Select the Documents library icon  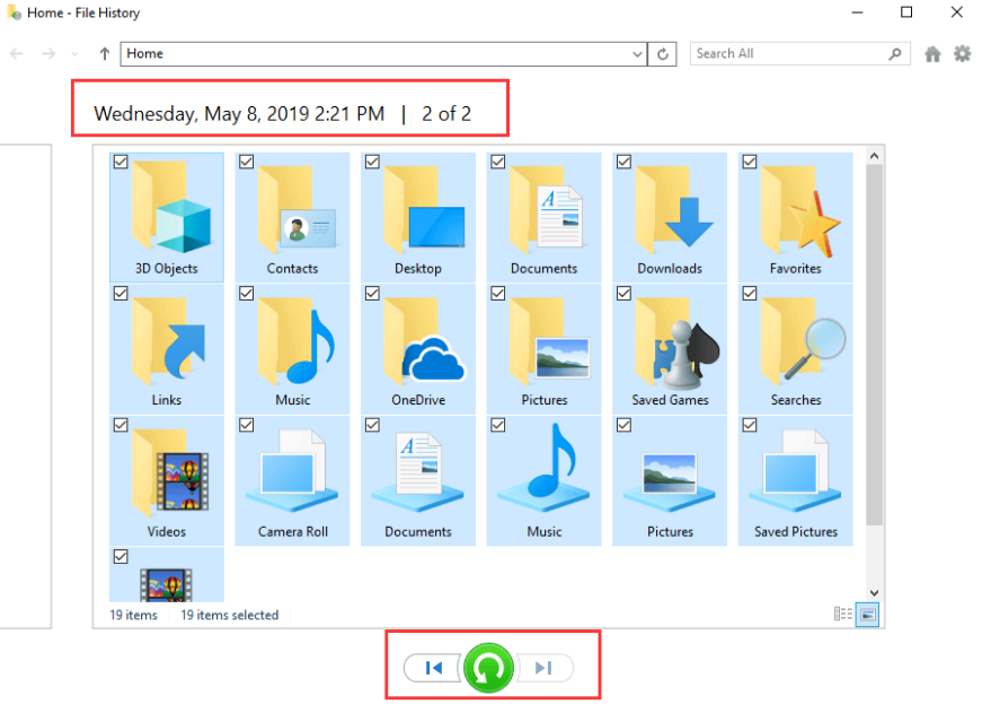pyautogui.click(x=418, y=470)
